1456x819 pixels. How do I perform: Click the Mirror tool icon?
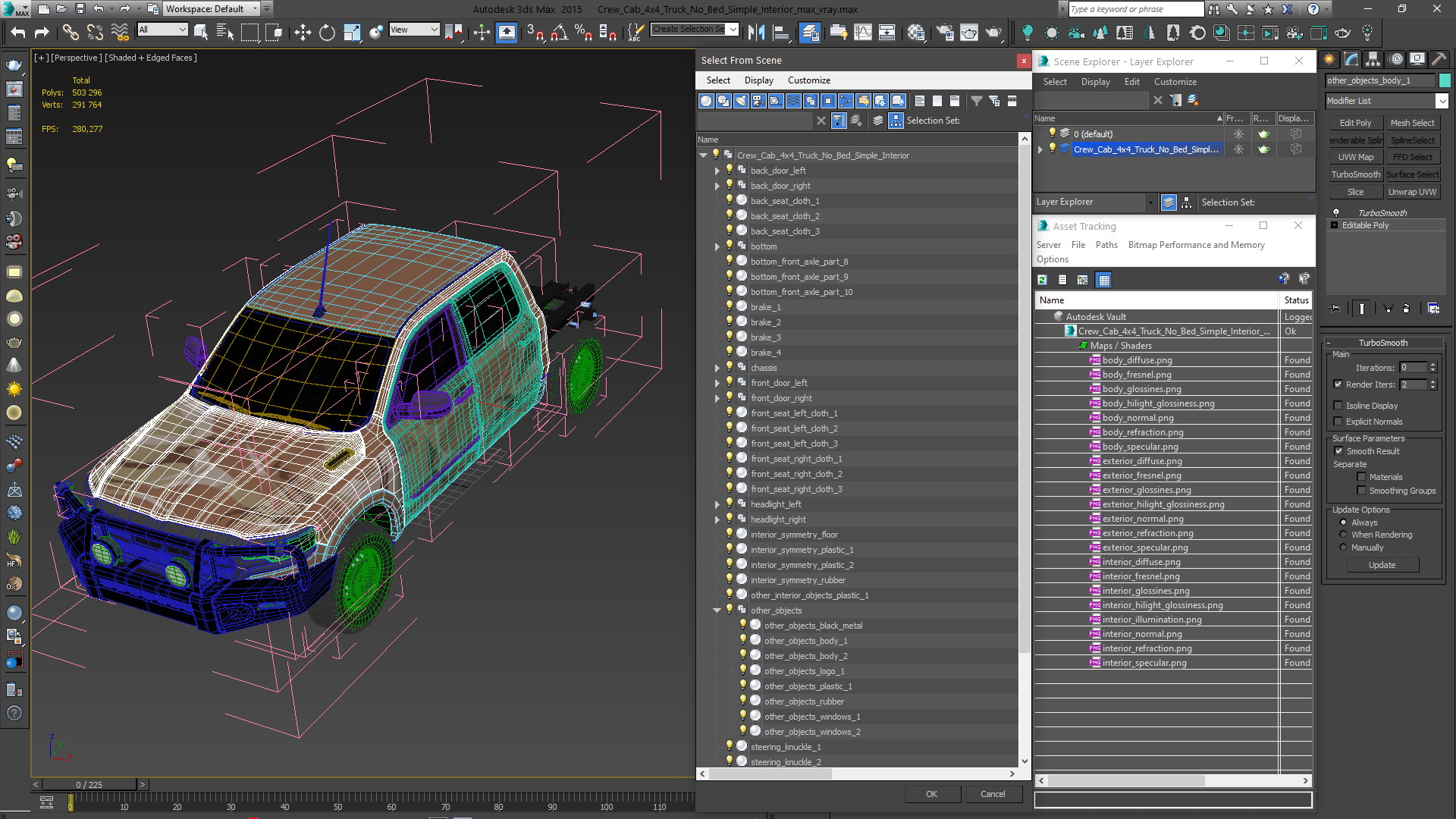[756, 32]
